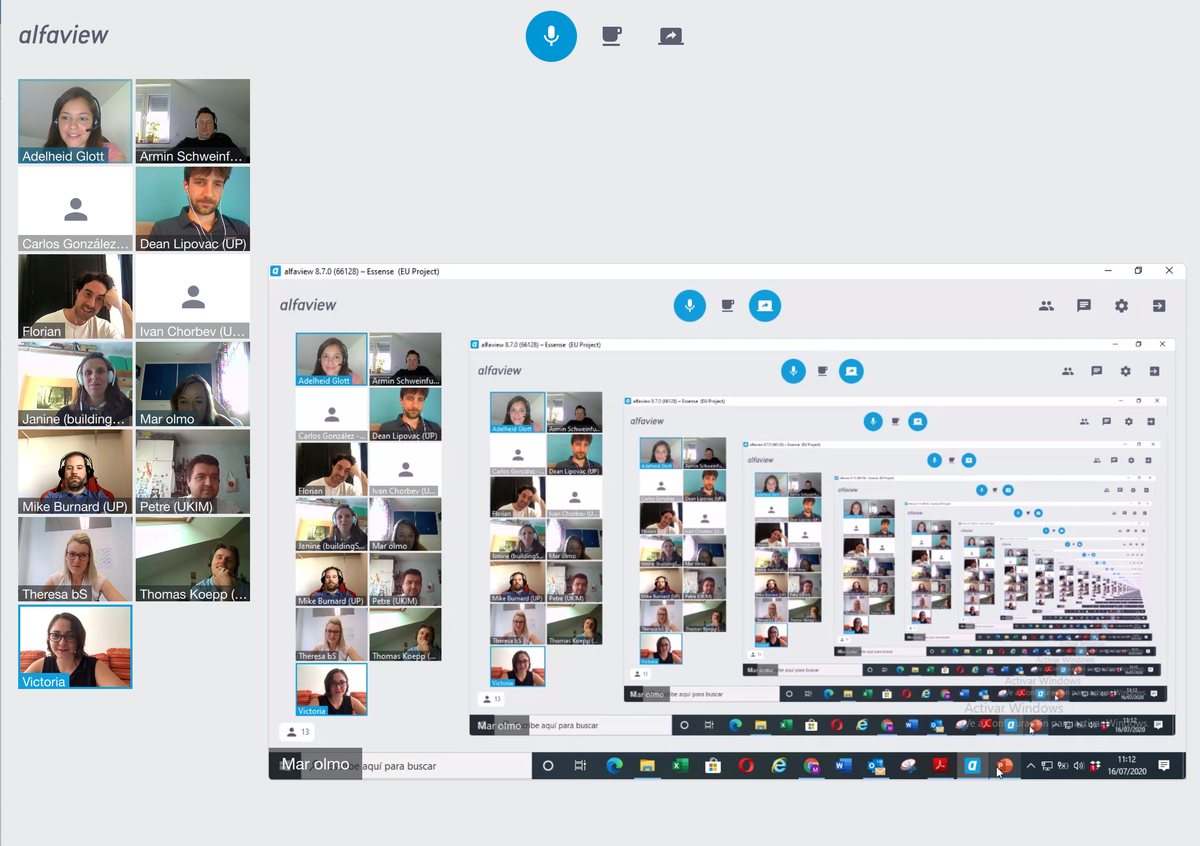1200x846 pixels.
Task: Toggle the coffee break status in the main bar
Action: pyautogui.click(x=611, y=36)
